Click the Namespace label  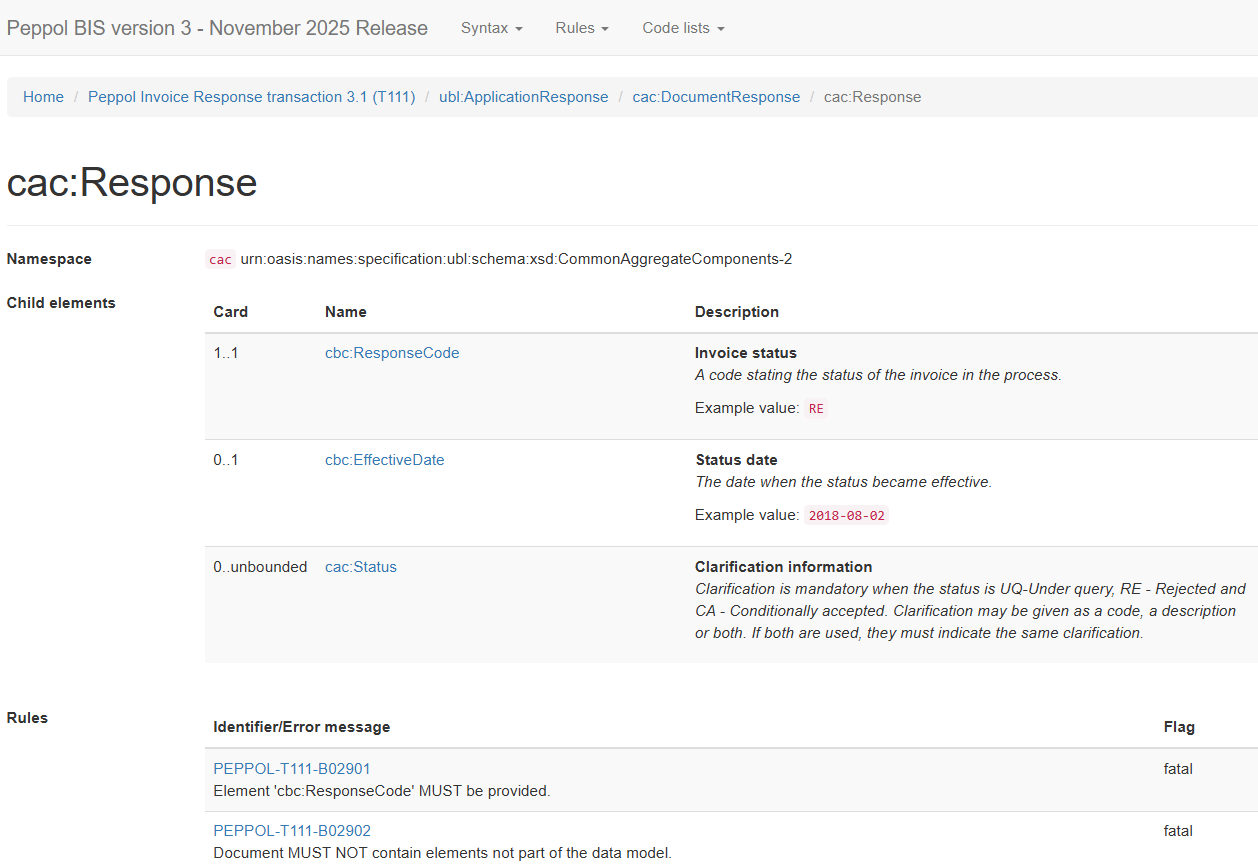(x=49, y=259)
